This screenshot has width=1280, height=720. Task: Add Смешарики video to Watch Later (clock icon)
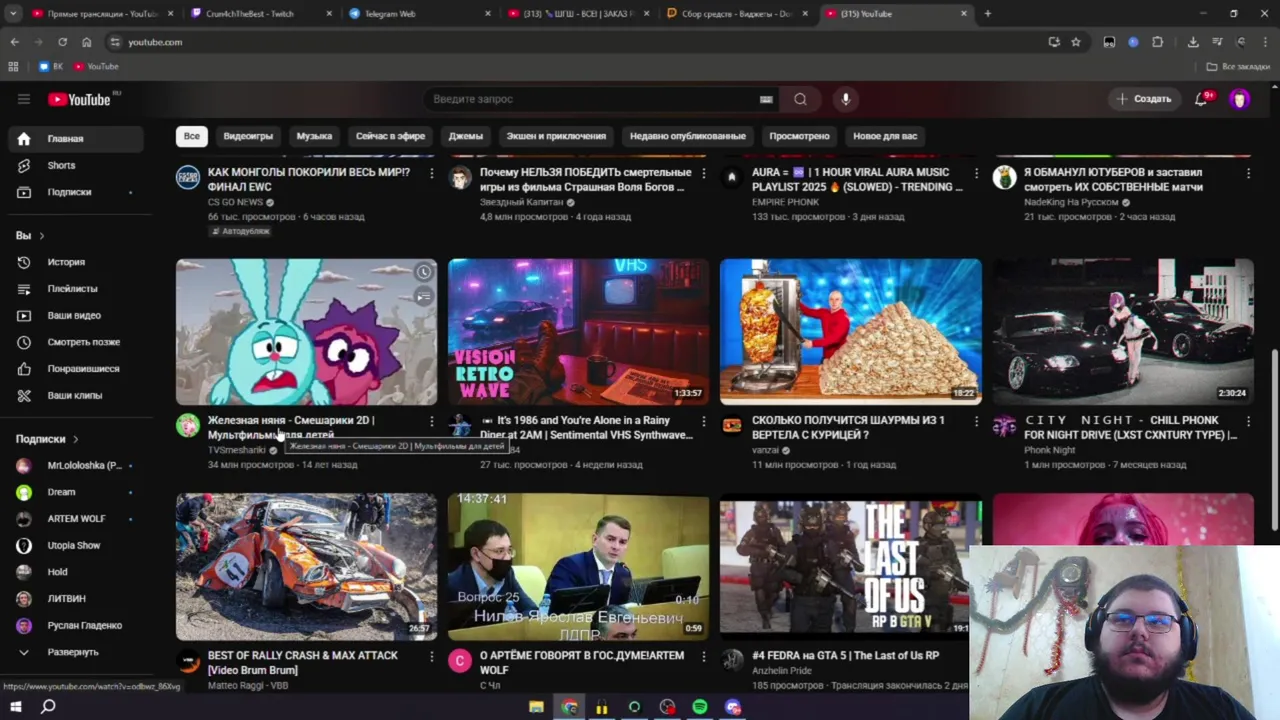424,272
